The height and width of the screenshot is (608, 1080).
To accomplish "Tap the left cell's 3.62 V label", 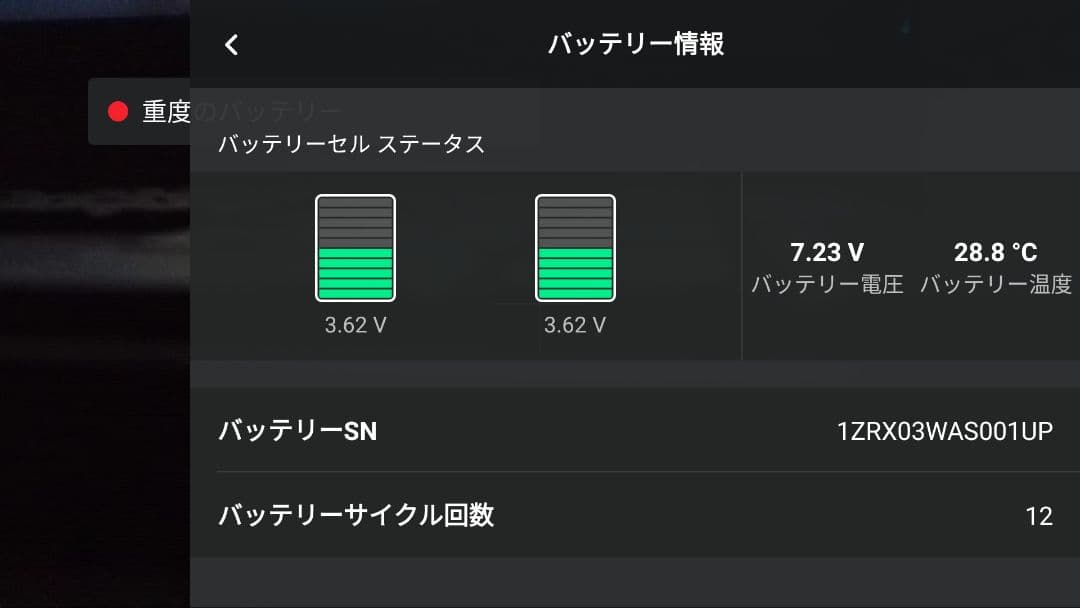I will point(355,324).
